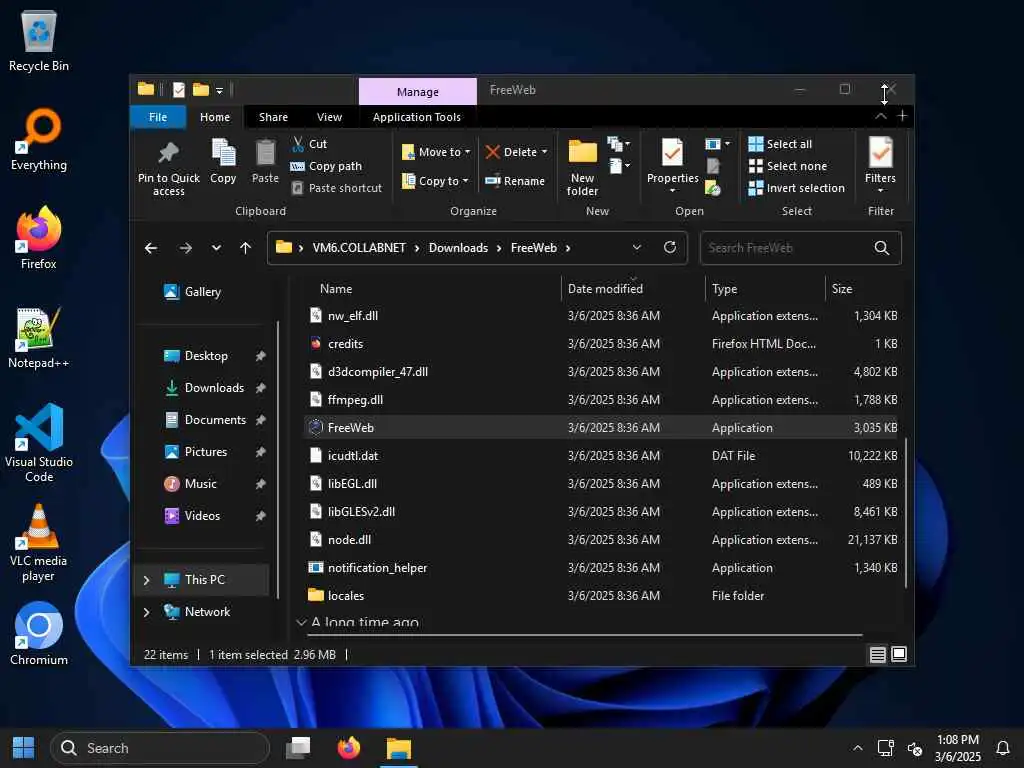Click the History icon in Open group
The width and height of the screenshot is (1024, 768).
tap(712, 189)
